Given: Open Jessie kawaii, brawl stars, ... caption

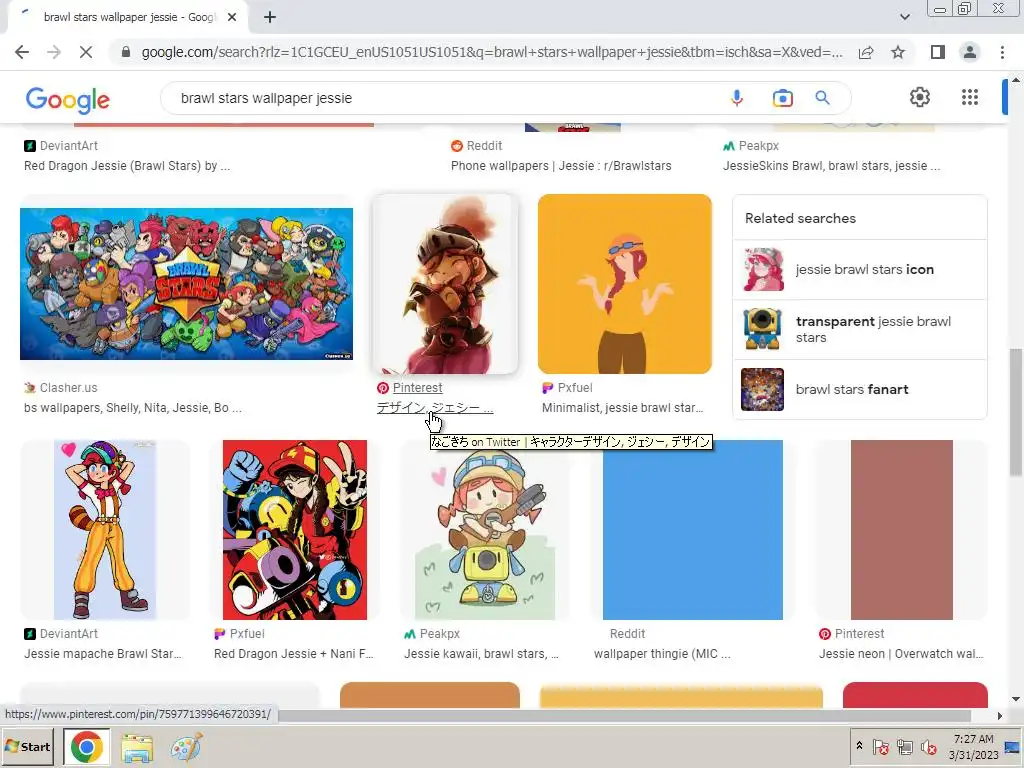Looking at the screenshot, I should 481,654.
